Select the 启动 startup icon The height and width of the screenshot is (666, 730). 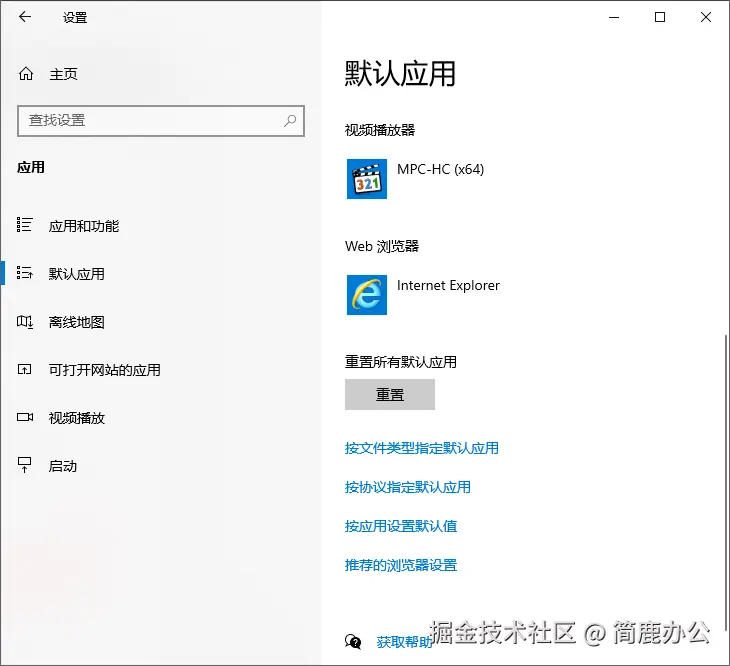pos(24,464)
